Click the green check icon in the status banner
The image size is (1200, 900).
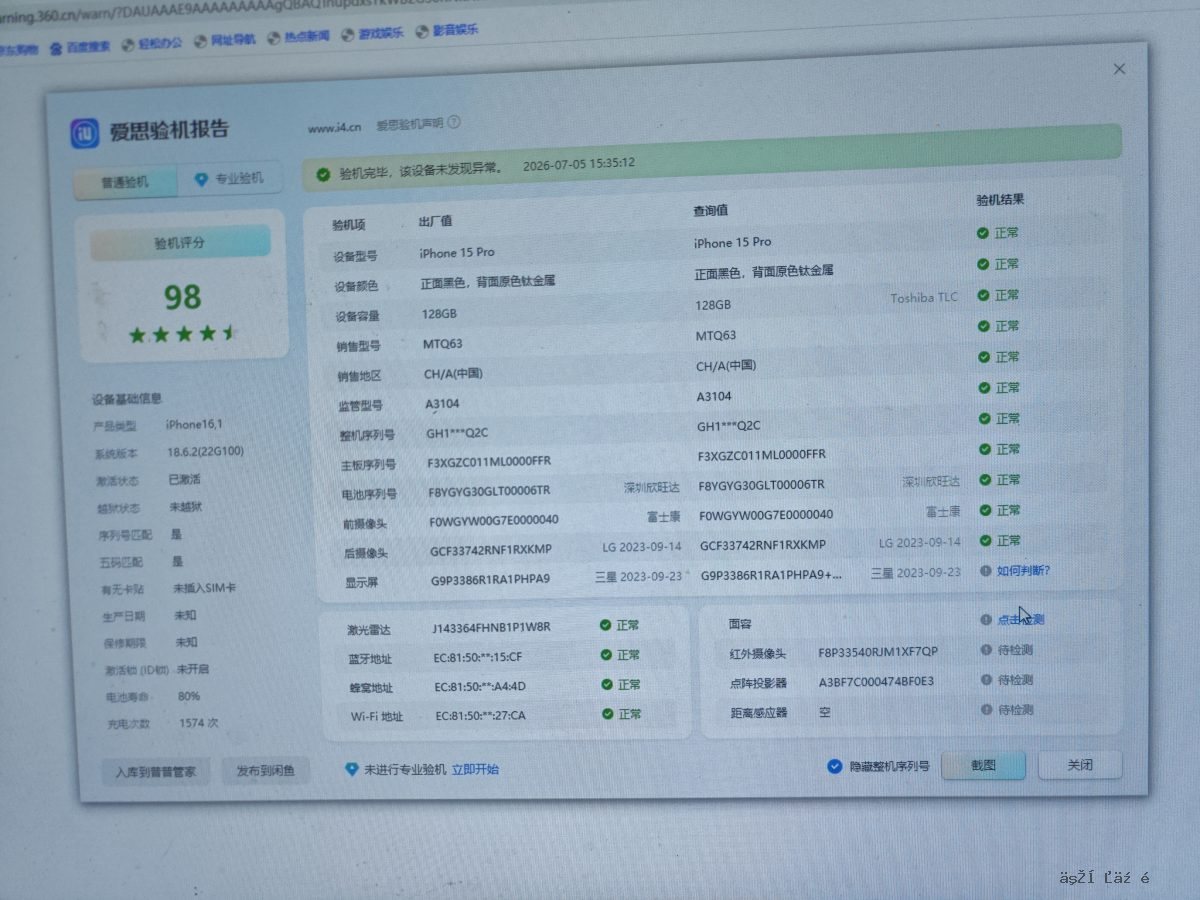[x=323, y=174]
